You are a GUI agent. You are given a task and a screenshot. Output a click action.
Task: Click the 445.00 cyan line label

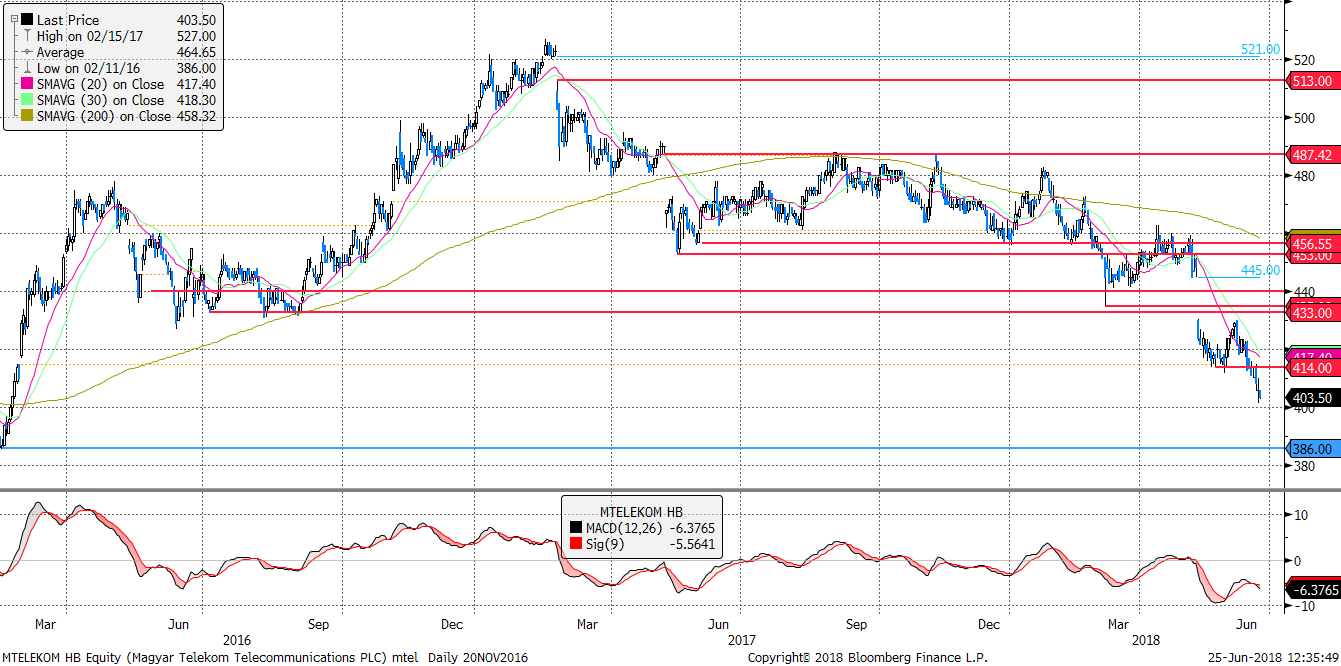point(1260,270)
